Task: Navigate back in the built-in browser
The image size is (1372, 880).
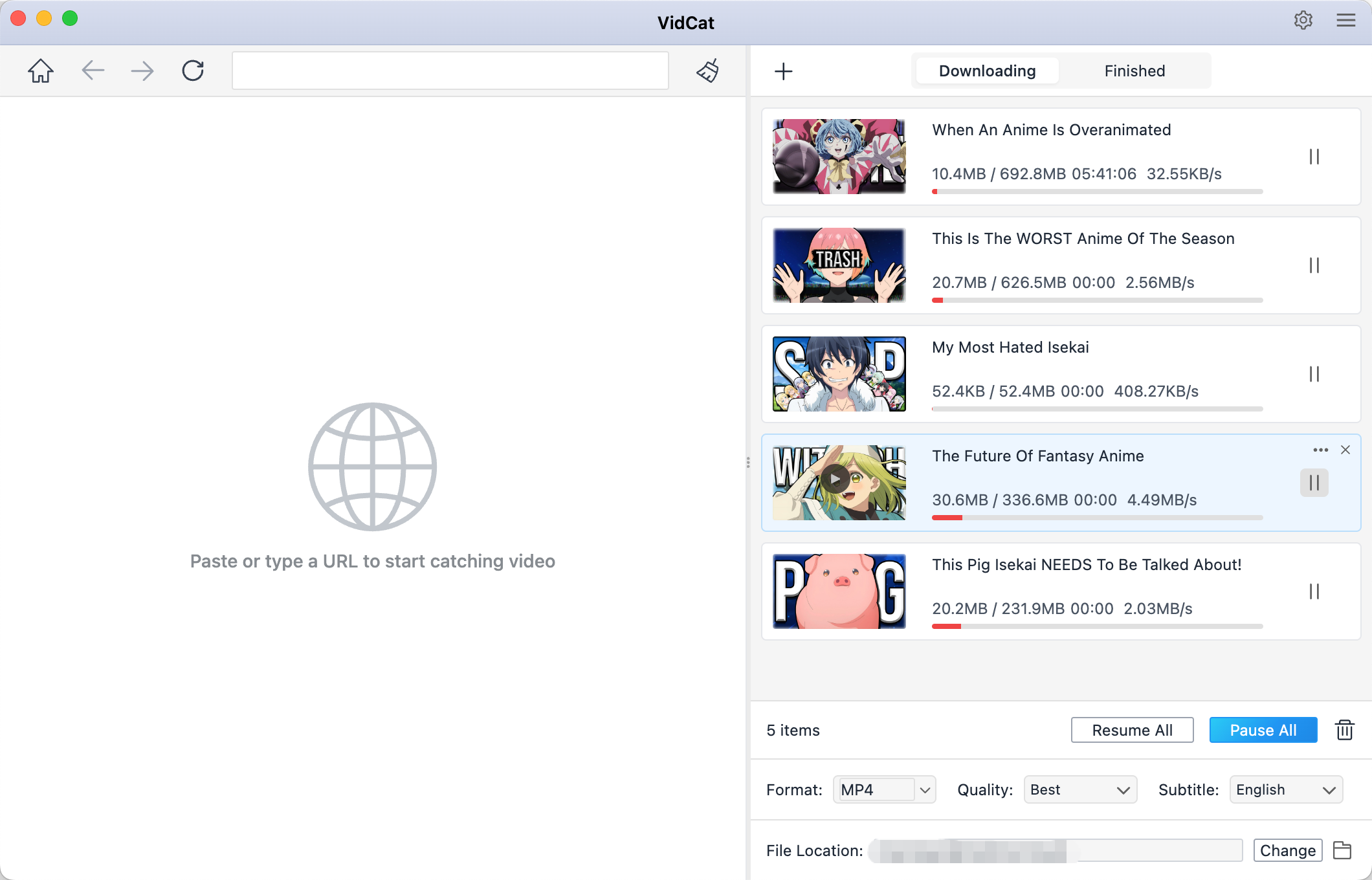Action: 93,71
